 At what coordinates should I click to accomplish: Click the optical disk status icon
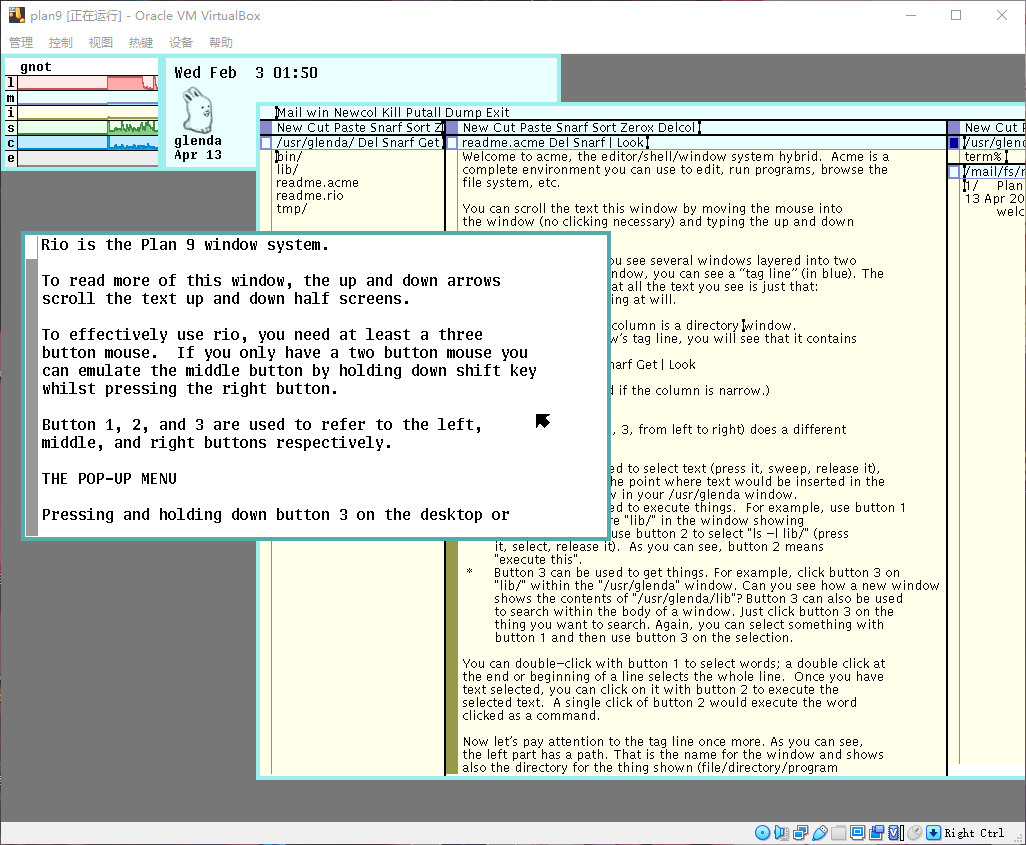[x=762, y=833]
